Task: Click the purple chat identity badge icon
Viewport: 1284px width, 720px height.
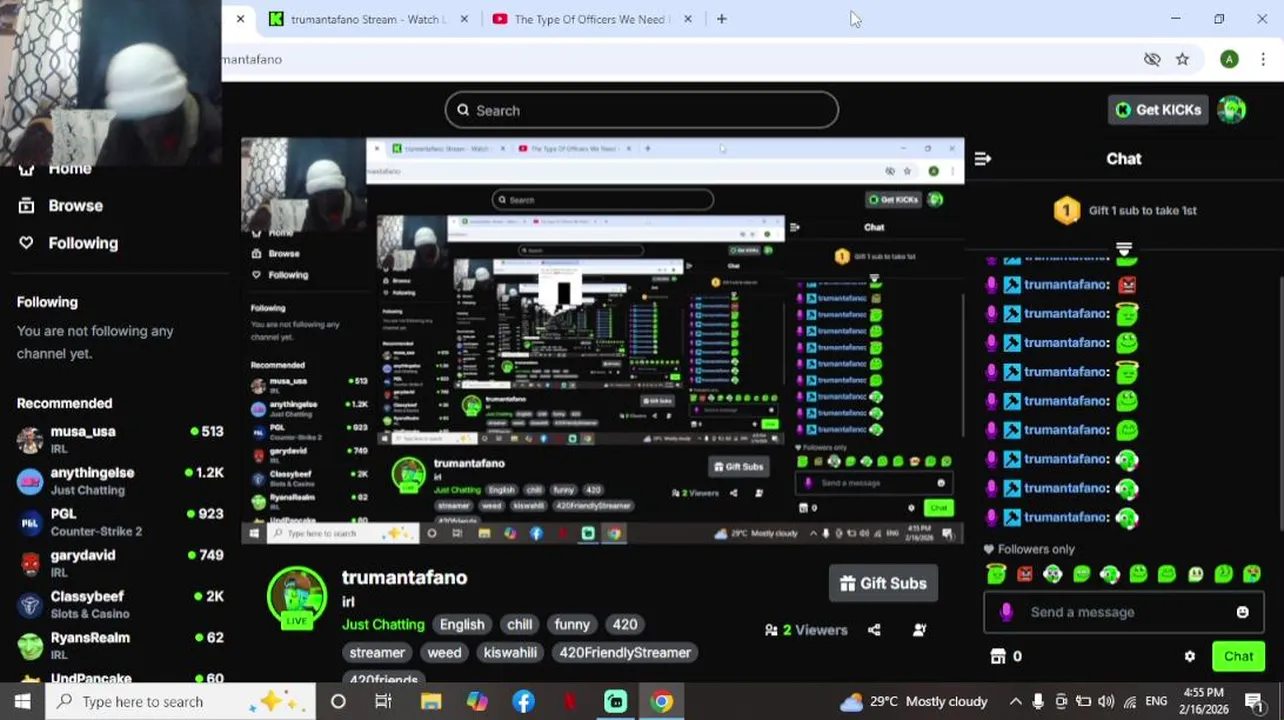Action: pos(1006,612)
